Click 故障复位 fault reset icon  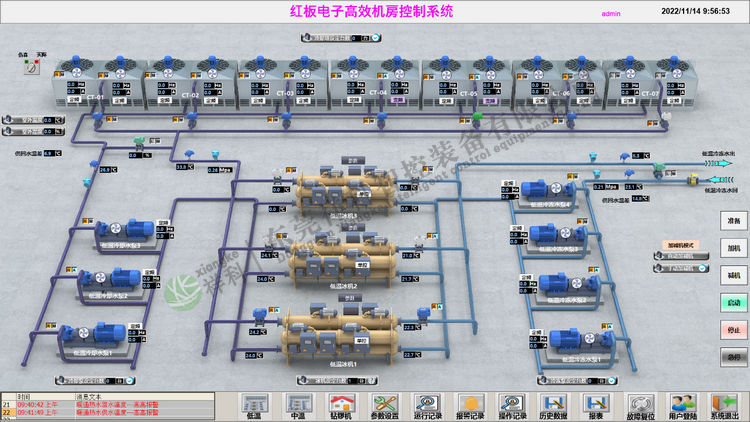[641, 404]
